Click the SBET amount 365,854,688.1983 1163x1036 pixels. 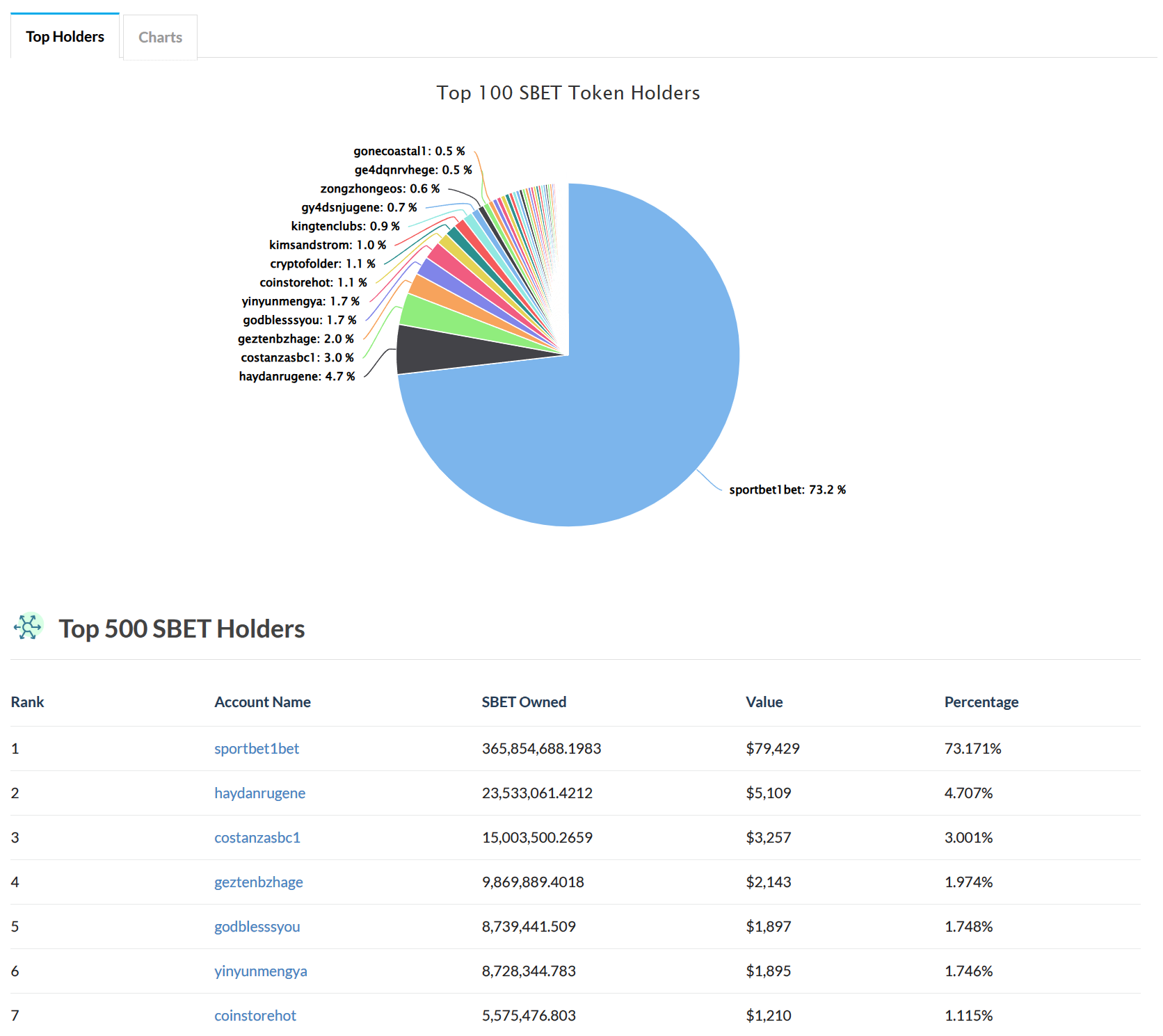[541, 749]
